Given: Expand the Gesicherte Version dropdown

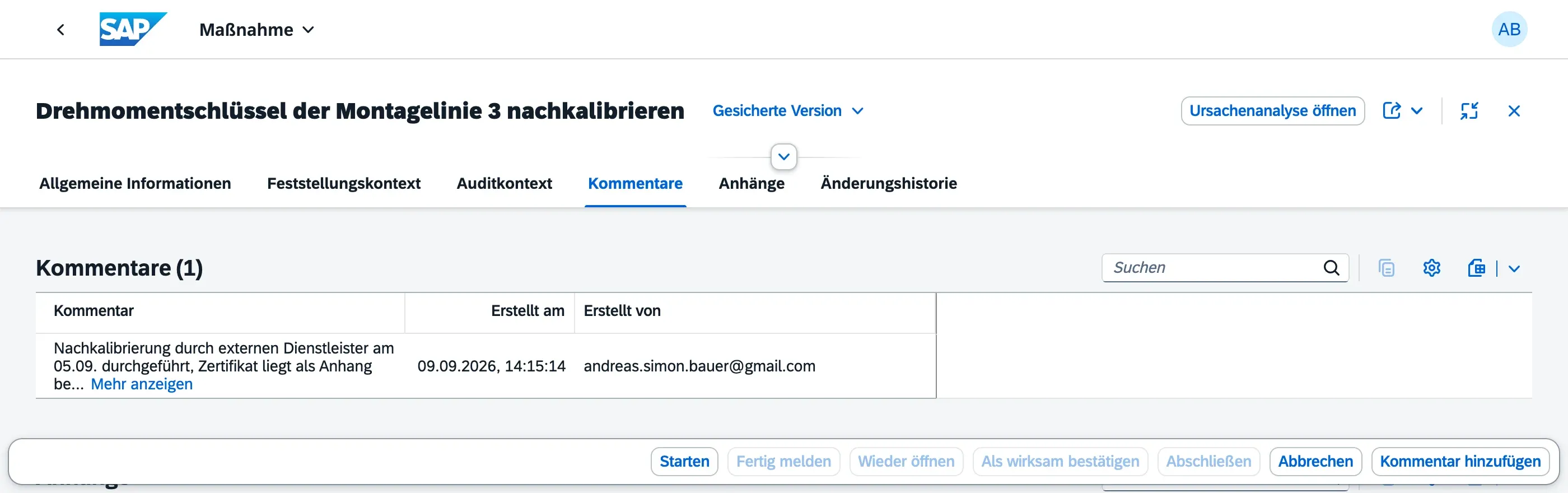Looking at the screenshot, I should [x=788, y=111].
